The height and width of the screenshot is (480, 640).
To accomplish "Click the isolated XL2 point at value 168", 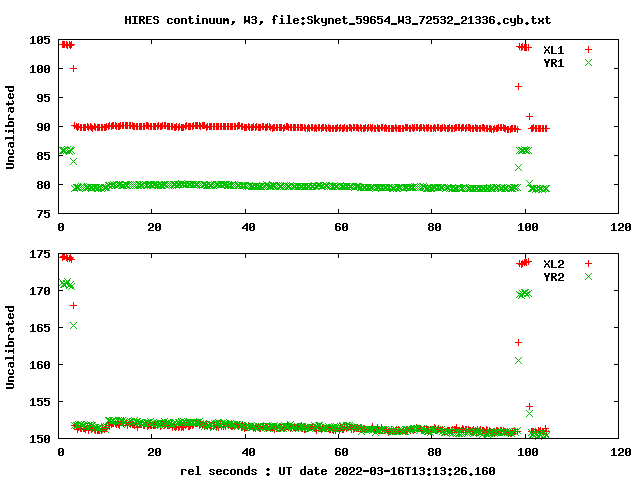I will (73, 305).
